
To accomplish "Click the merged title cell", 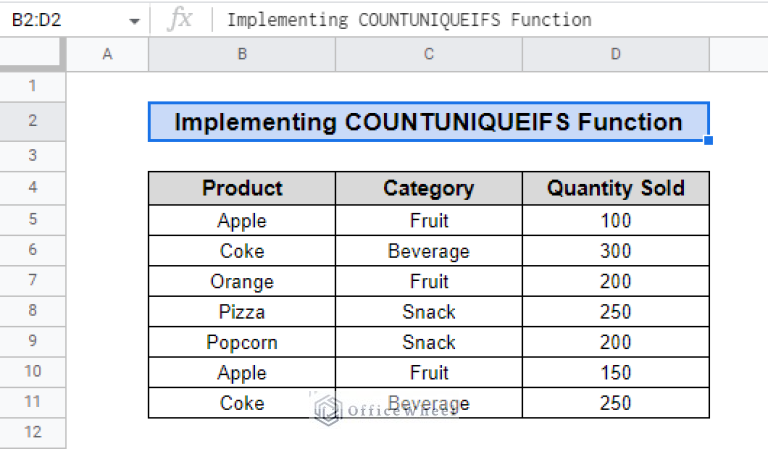I will pyautogui.click(x=428, y=122).
